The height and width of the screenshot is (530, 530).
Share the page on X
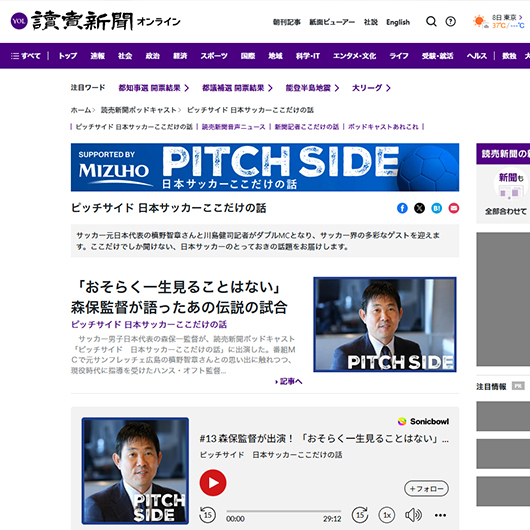419,208
